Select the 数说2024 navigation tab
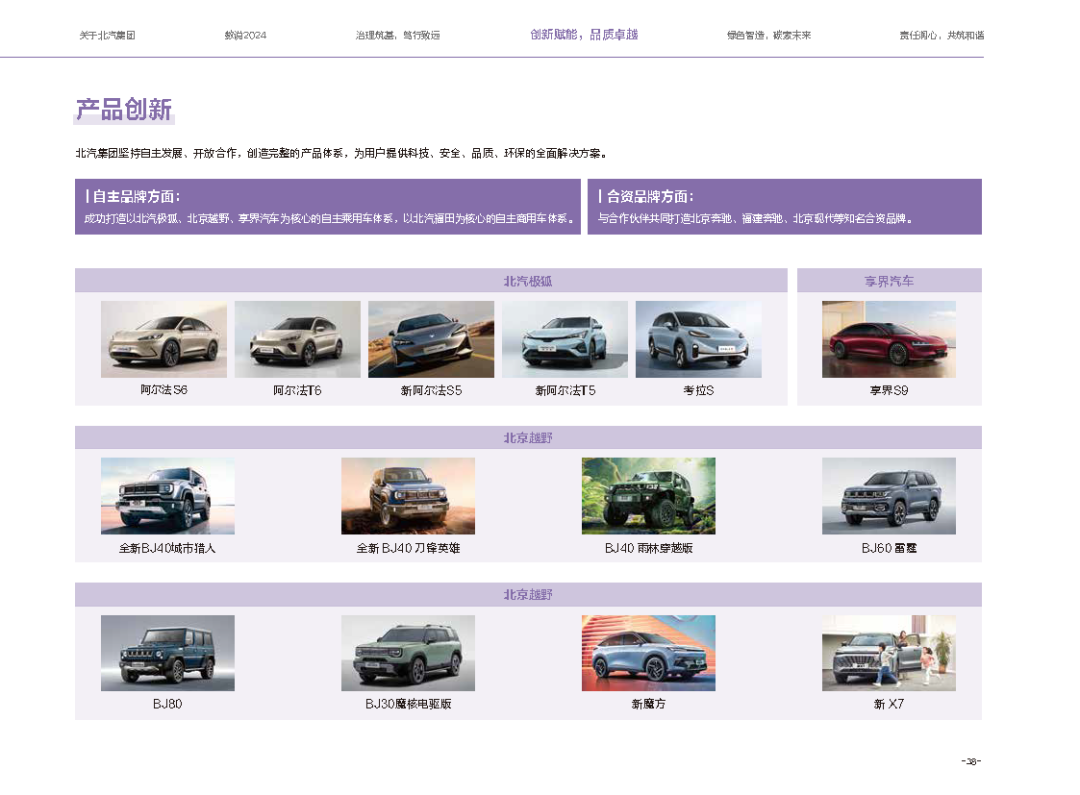Image resolution: width=1080 pixels, height=795 pixels. point(245,35)
